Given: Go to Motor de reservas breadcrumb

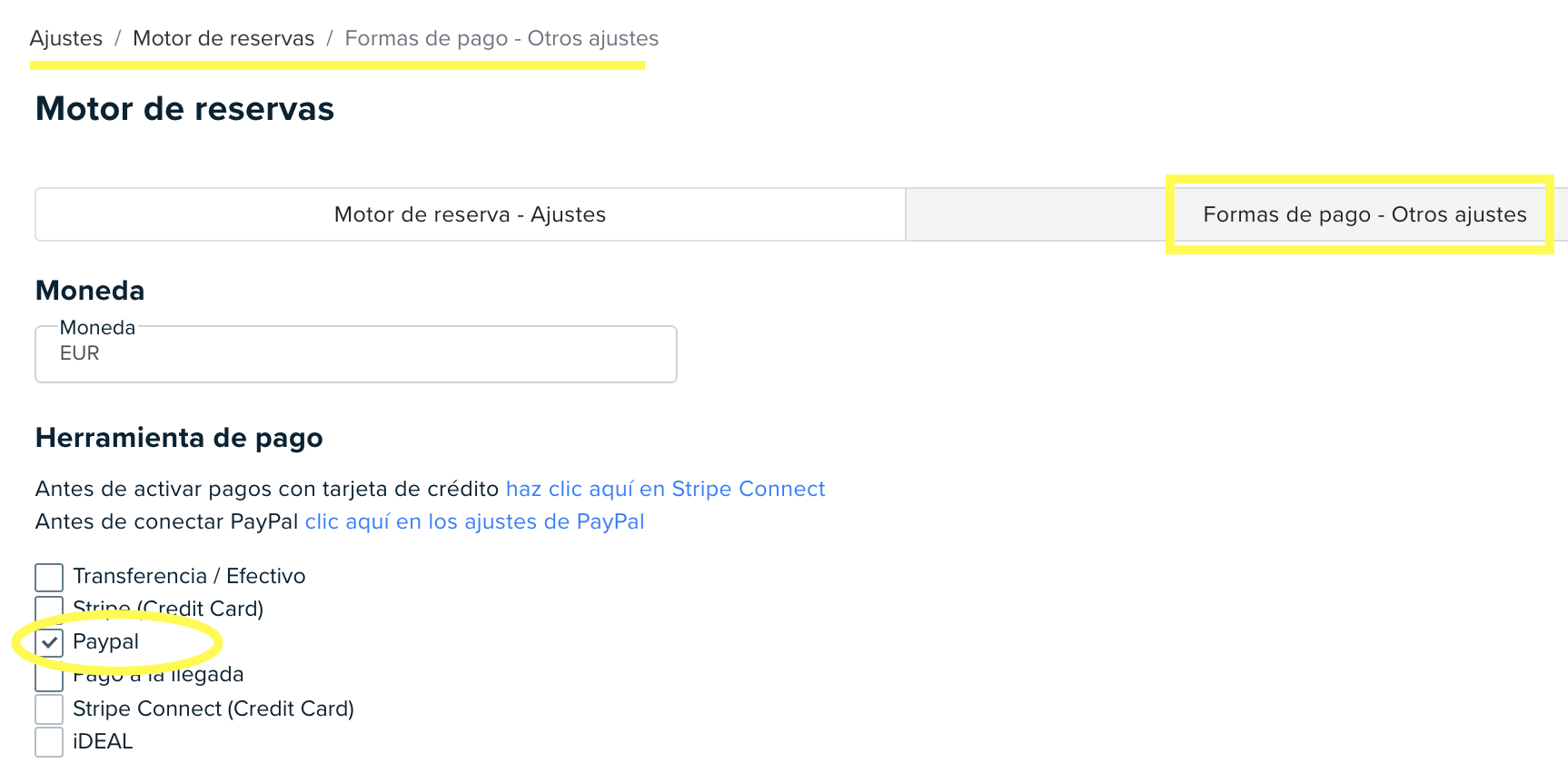Looking at the screenshot, I should pyautogui.click(x=223, y=38).
